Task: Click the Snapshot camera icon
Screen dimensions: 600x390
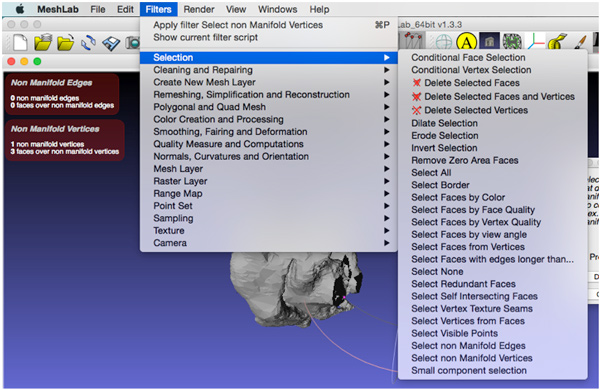Action: [133, 42]
